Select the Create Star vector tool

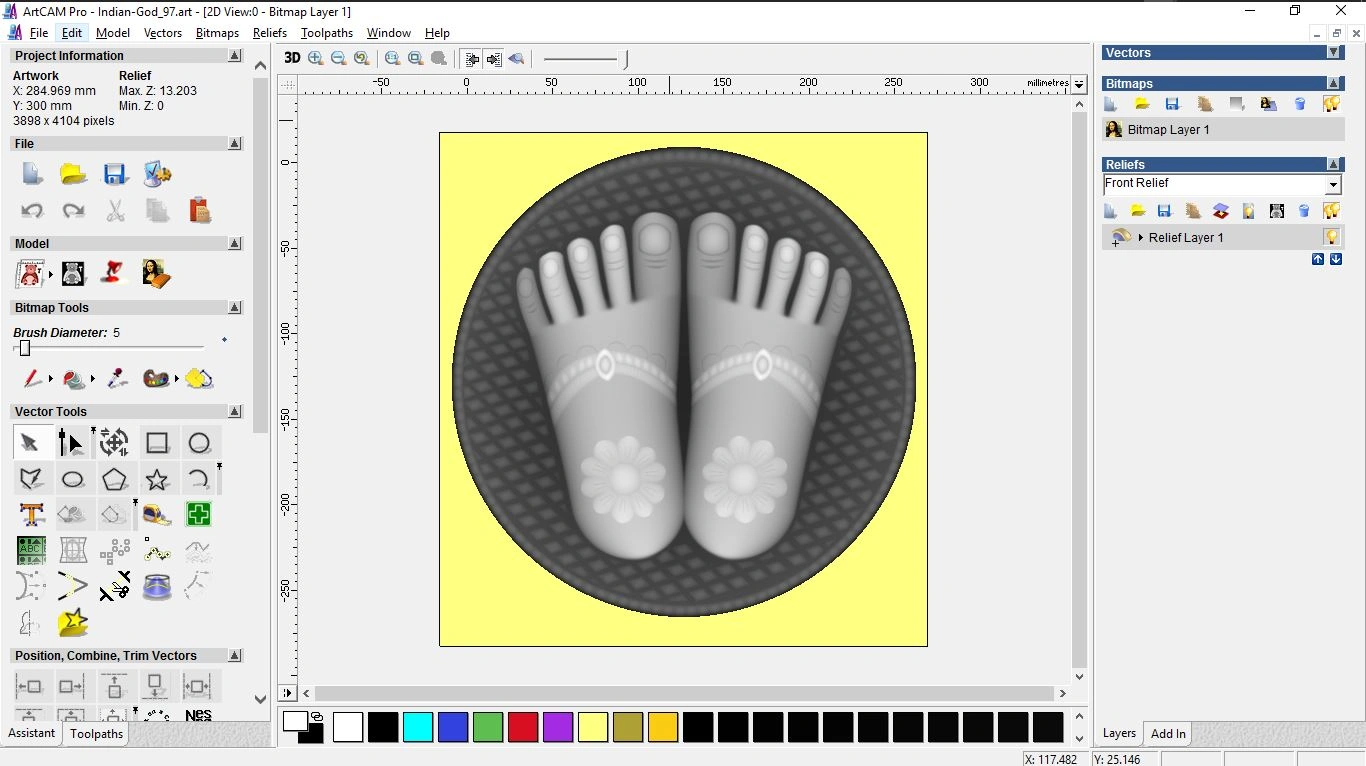tap(157, 479)
